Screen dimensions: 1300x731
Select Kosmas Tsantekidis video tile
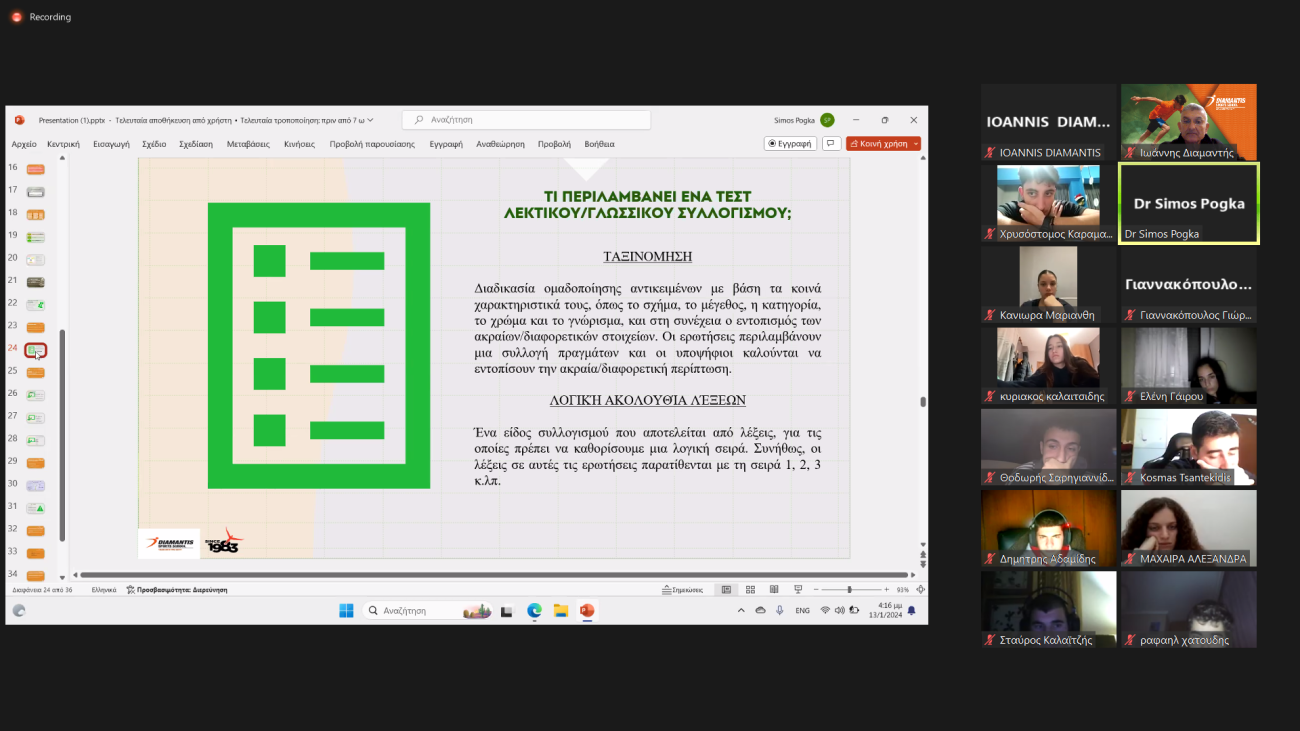click(x=1188, y=447)
